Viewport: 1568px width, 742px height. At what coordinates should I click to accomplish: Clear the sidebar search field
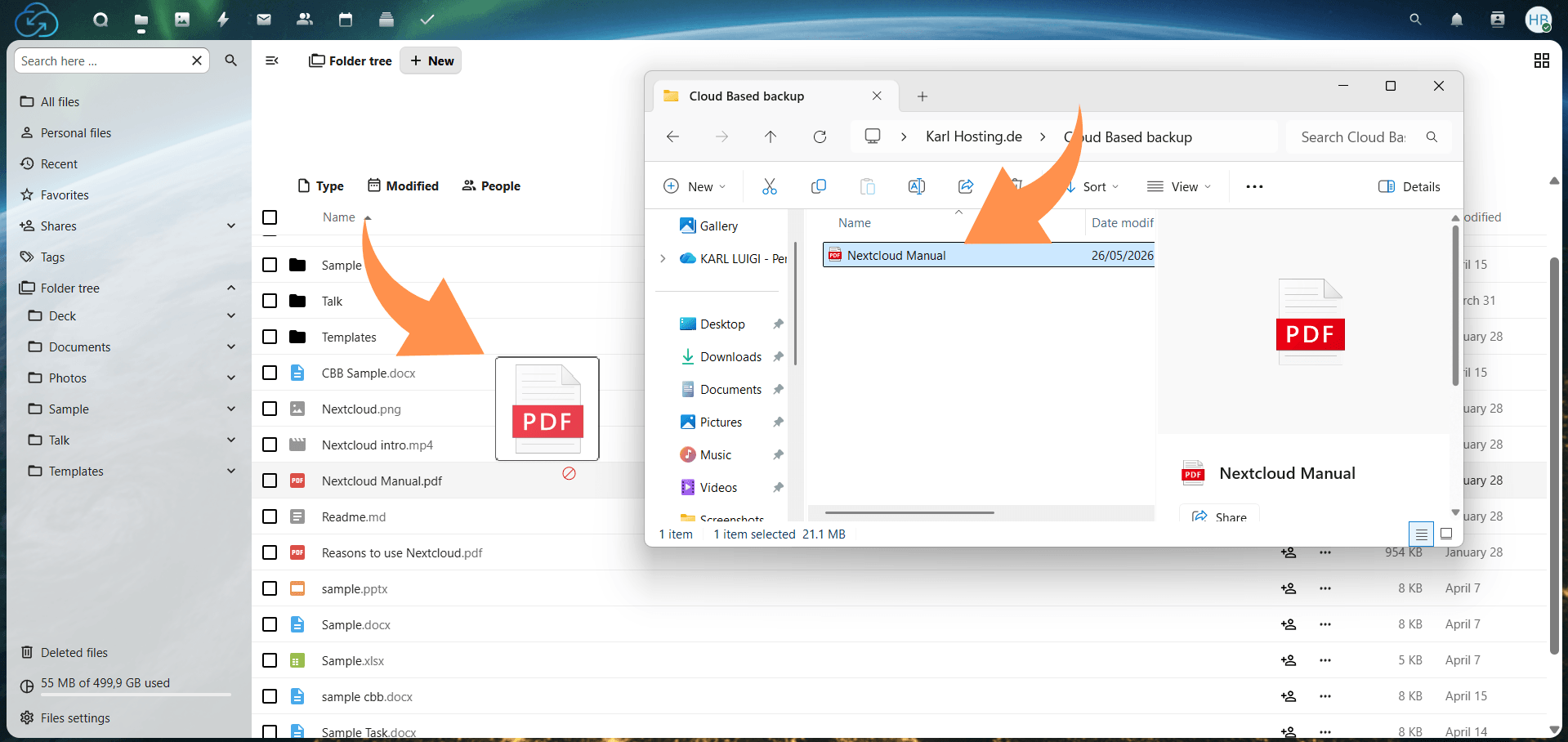point(197,60)
